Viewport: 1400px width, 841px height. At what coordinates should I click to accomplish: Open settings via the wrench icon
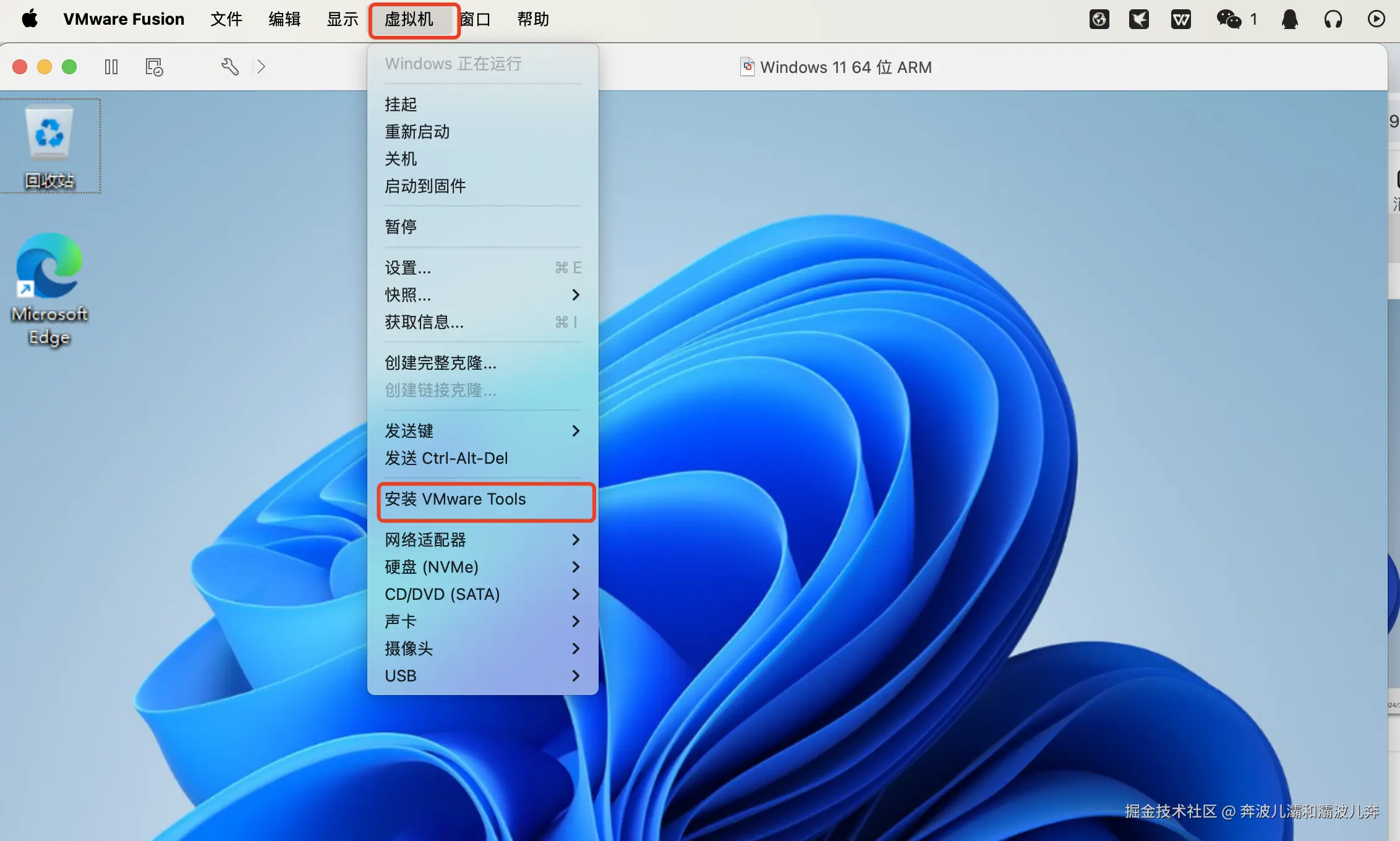tap(230, 67)
